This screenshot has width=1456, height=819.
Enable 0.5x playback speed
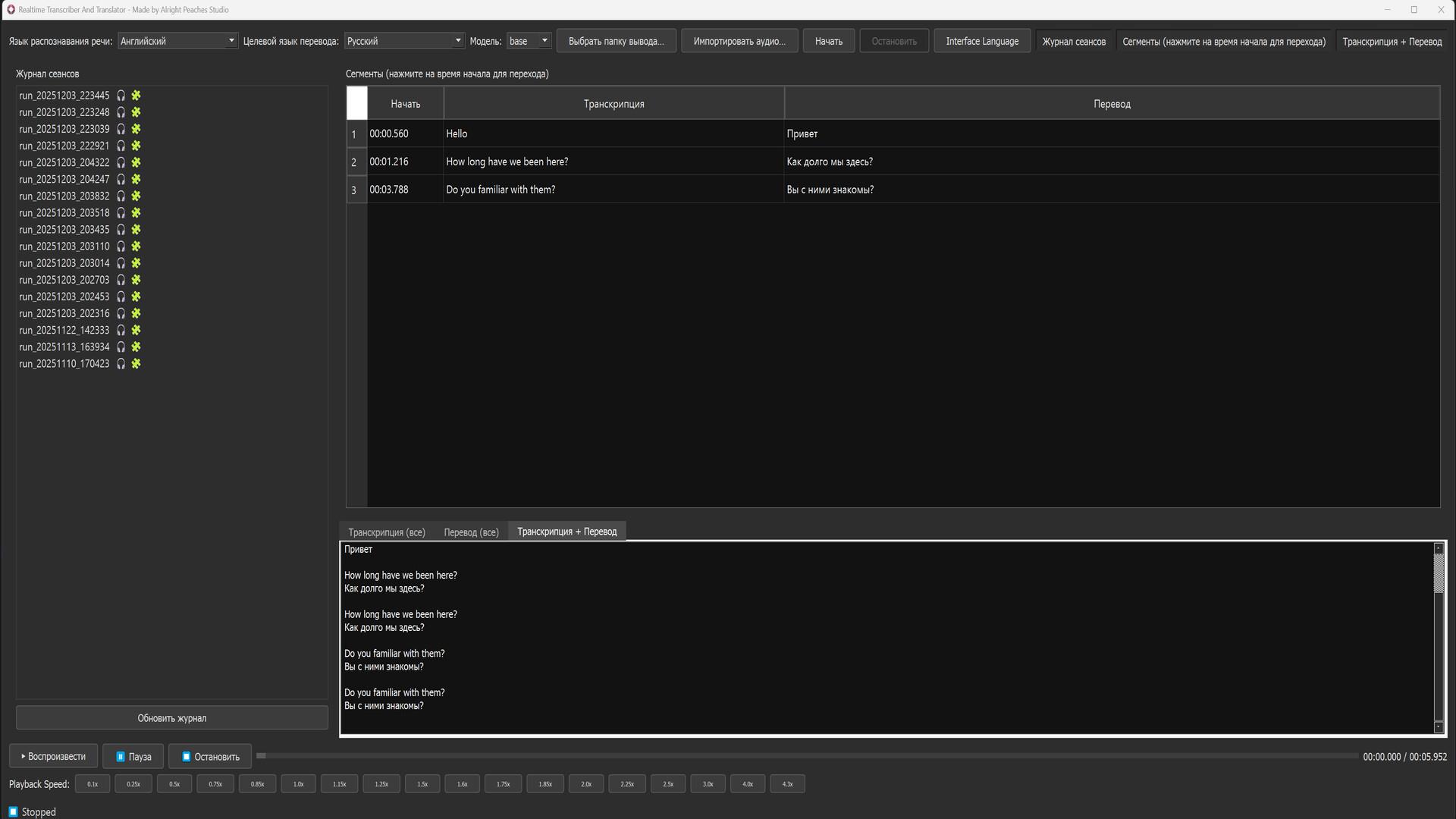click(x=174, y=783)
